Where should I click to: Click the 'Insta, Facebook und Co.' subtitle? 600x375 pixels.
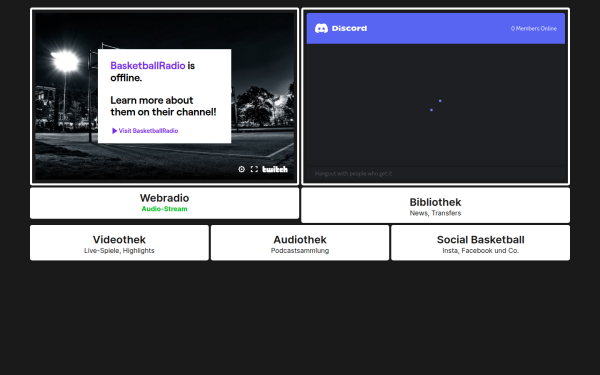point(481,251)
